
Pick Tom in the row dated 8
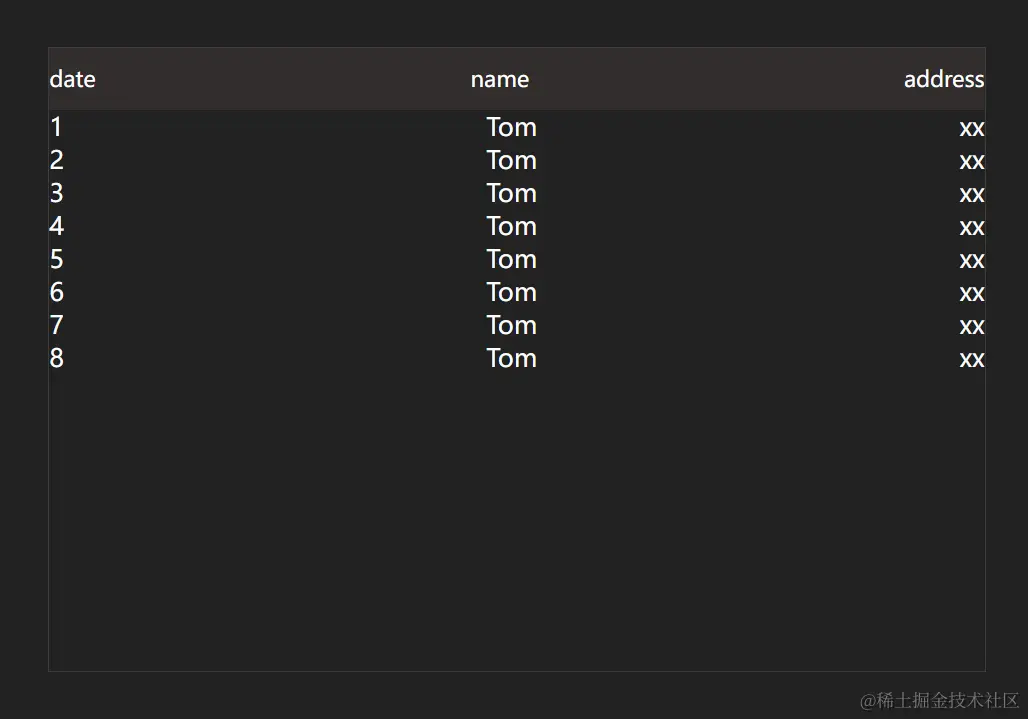tap(511, 358)
